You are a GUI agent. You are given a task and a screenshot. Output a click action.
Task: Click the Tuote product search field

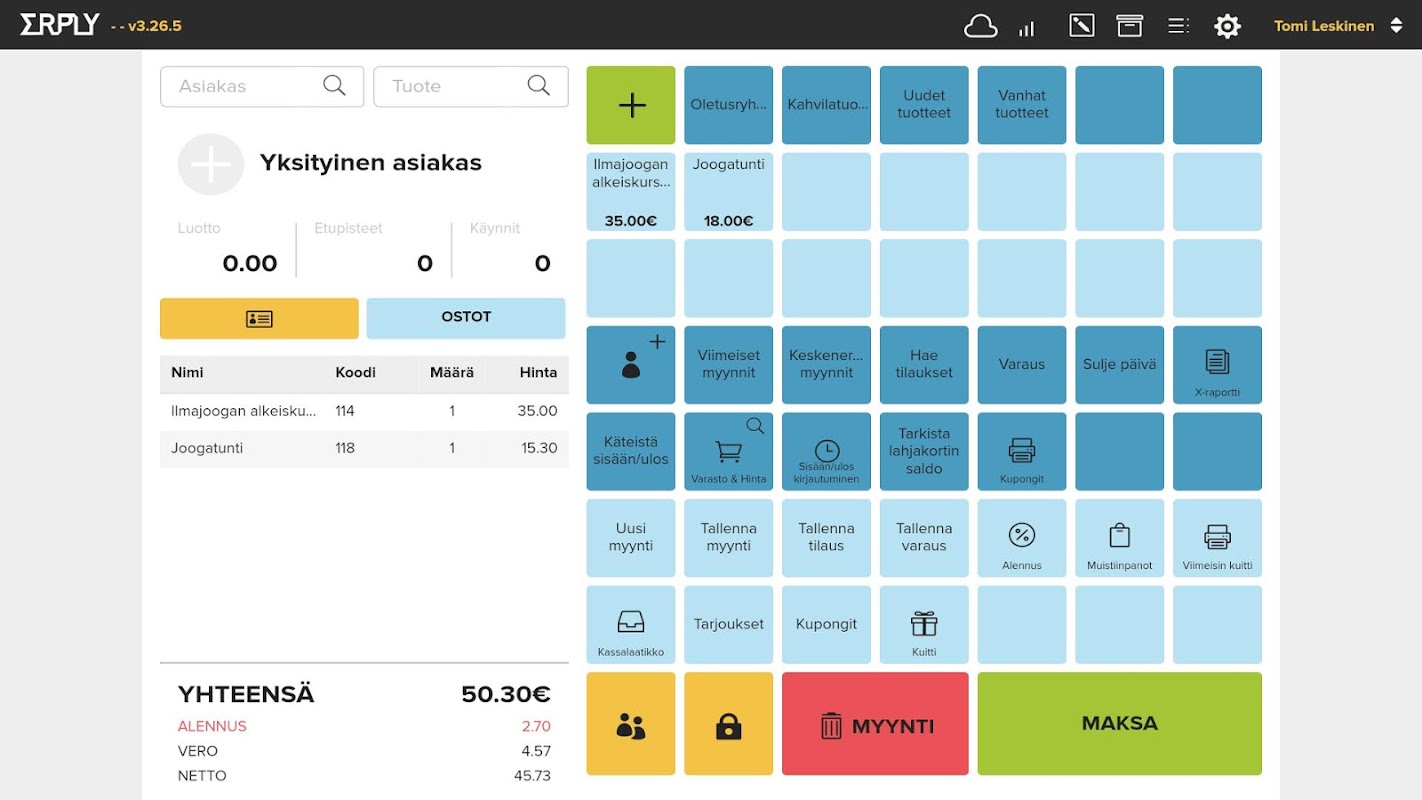[x=471, y=86]
